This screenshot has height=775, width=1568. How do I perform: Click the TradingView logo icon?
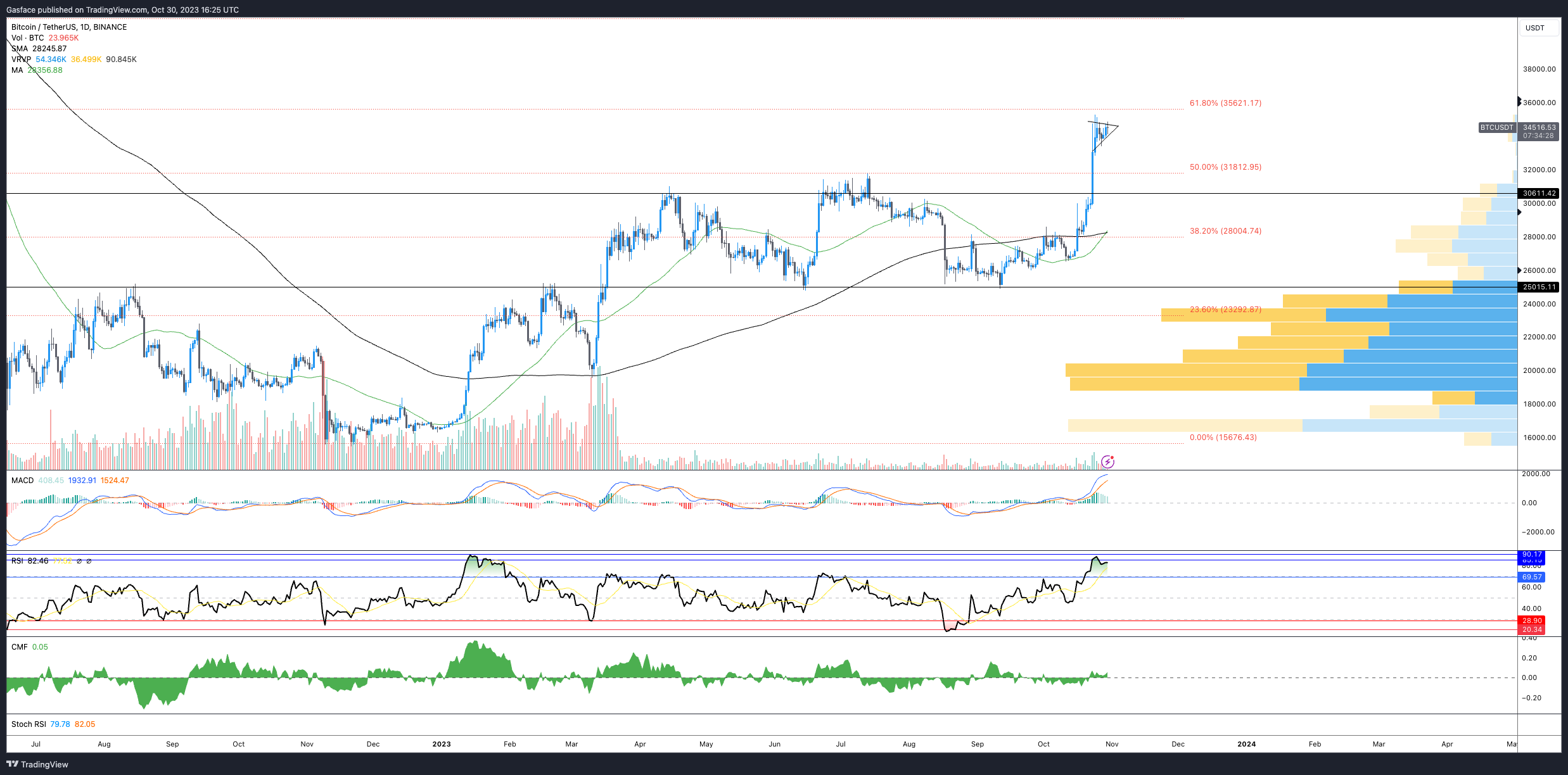pos(12,764)
